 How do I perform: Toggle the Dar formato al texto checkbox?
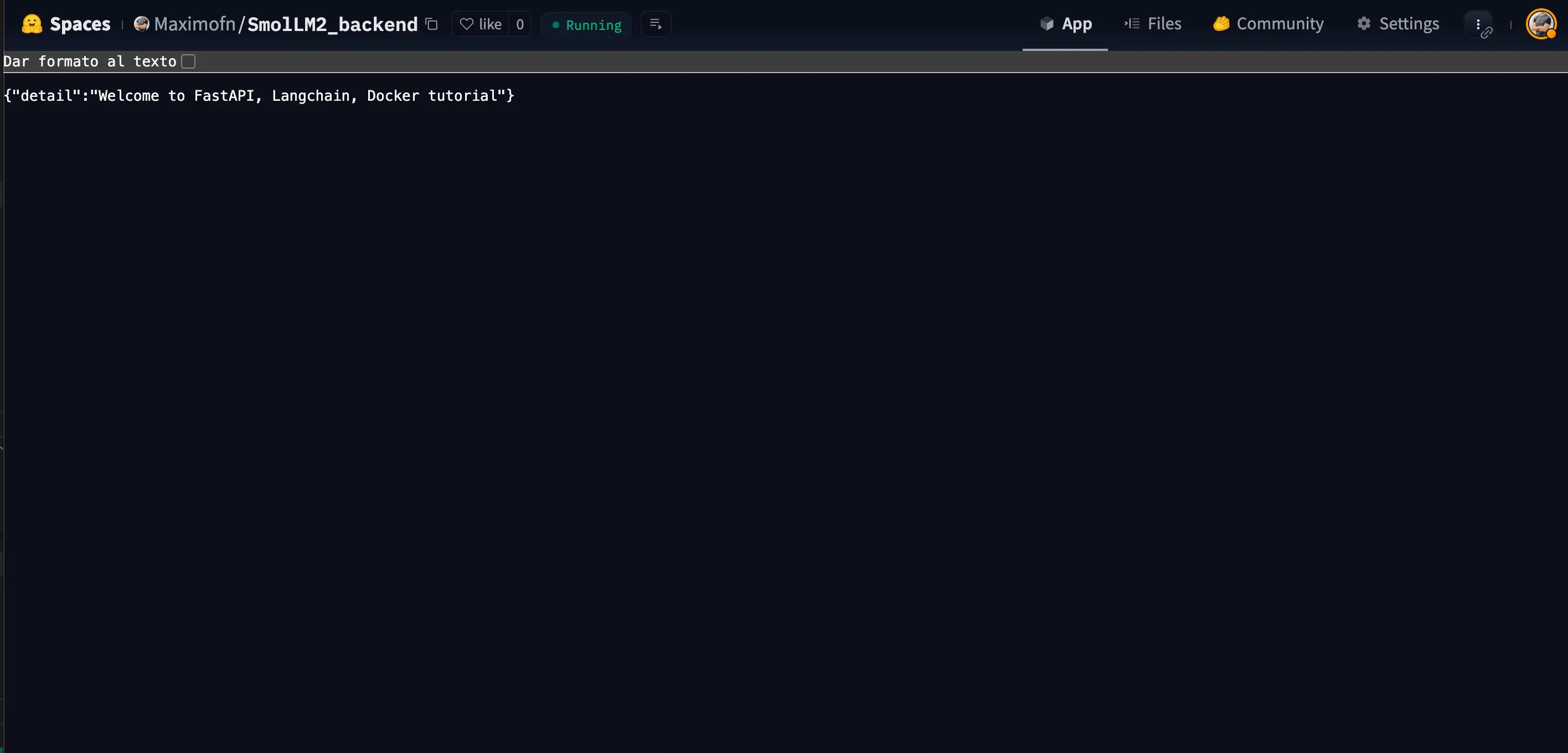(x=188, y=61)
